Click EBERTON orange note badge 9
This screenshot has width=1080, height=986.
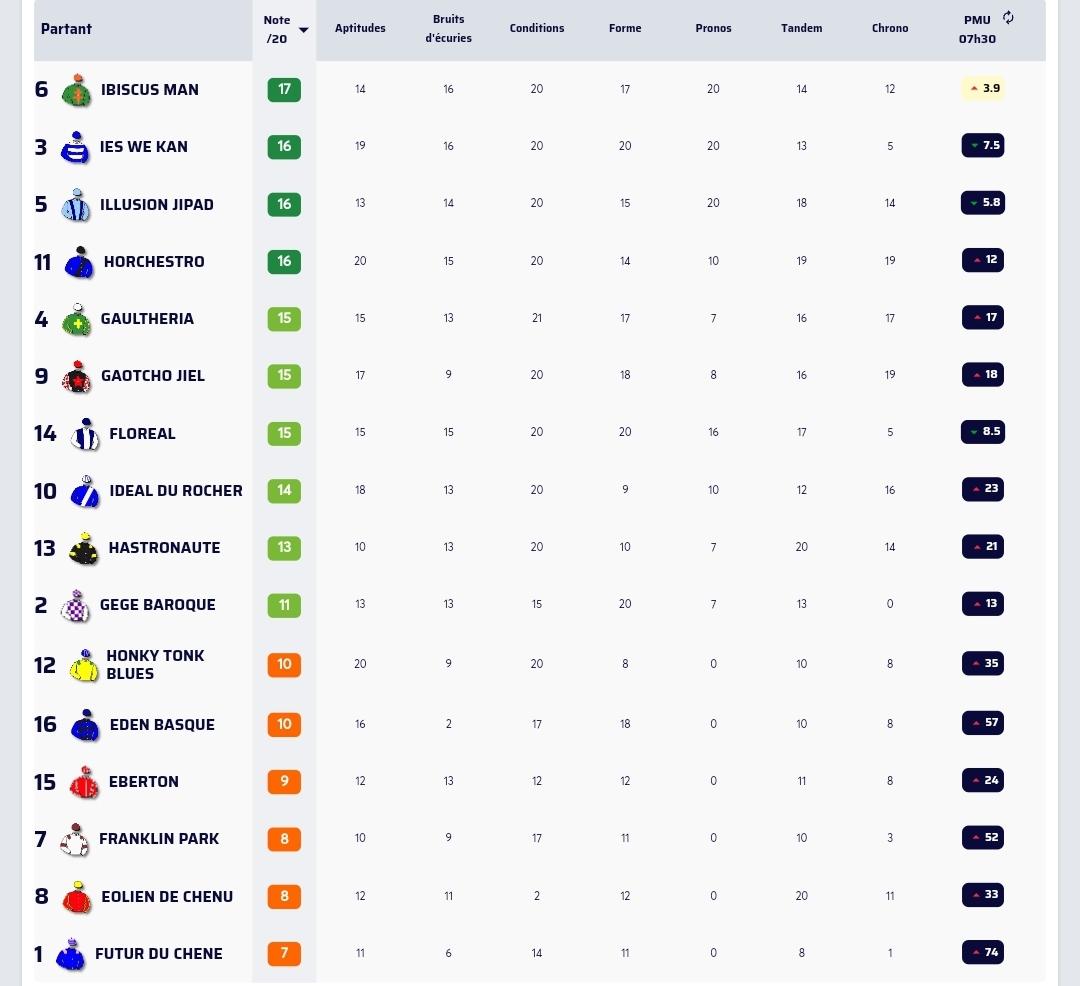click(x=284, y=782)
